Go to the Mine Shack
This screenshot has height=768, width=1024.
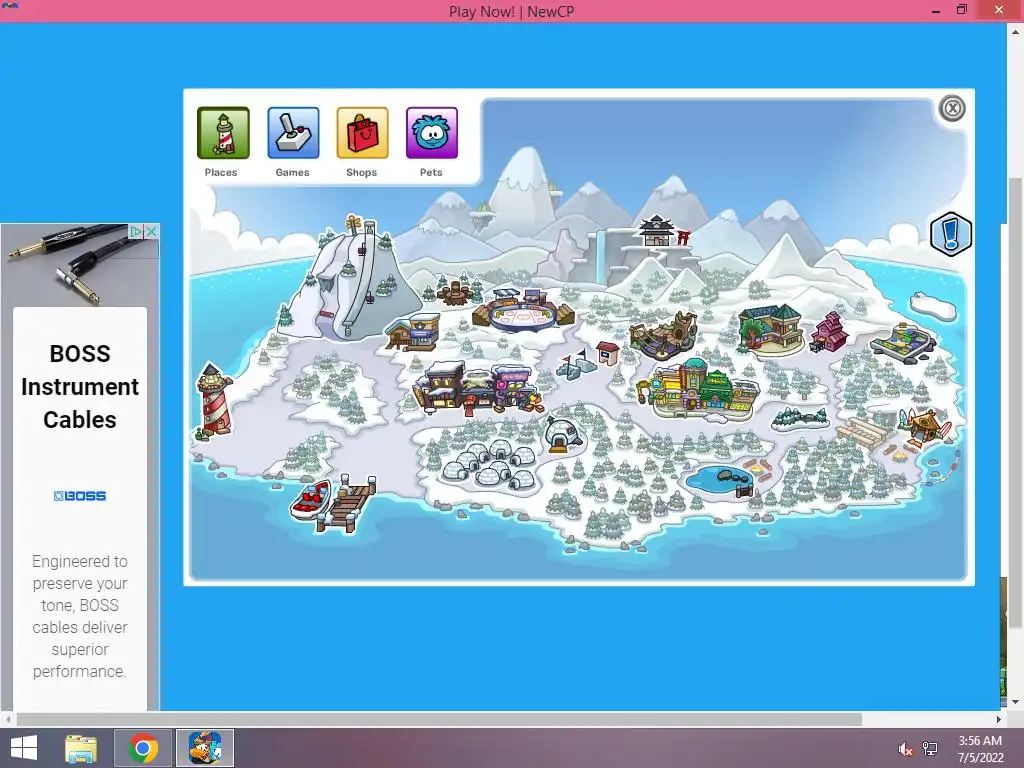coord(664,335)
